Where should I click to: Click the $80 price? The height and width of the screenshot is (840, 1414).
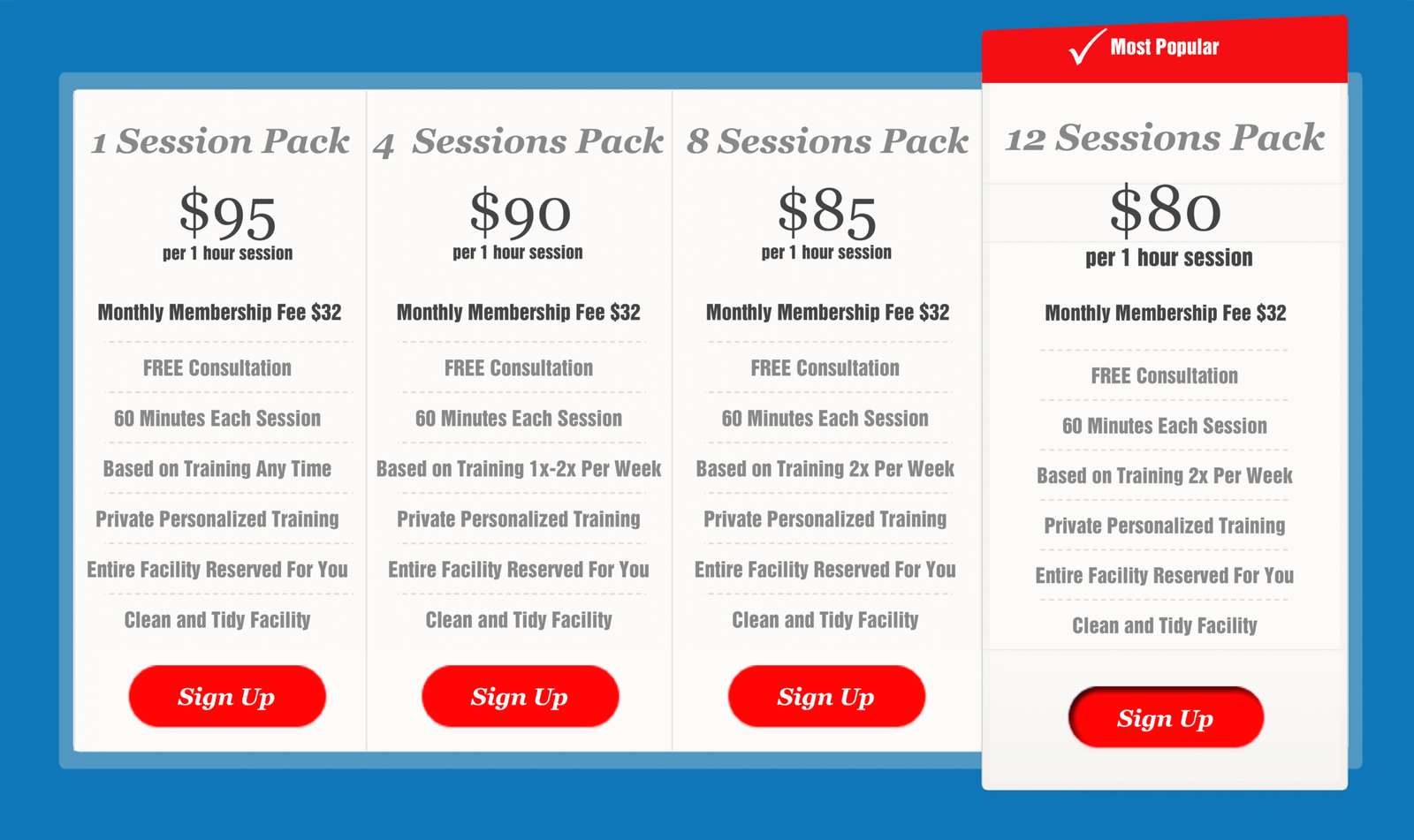(1166, 210)
